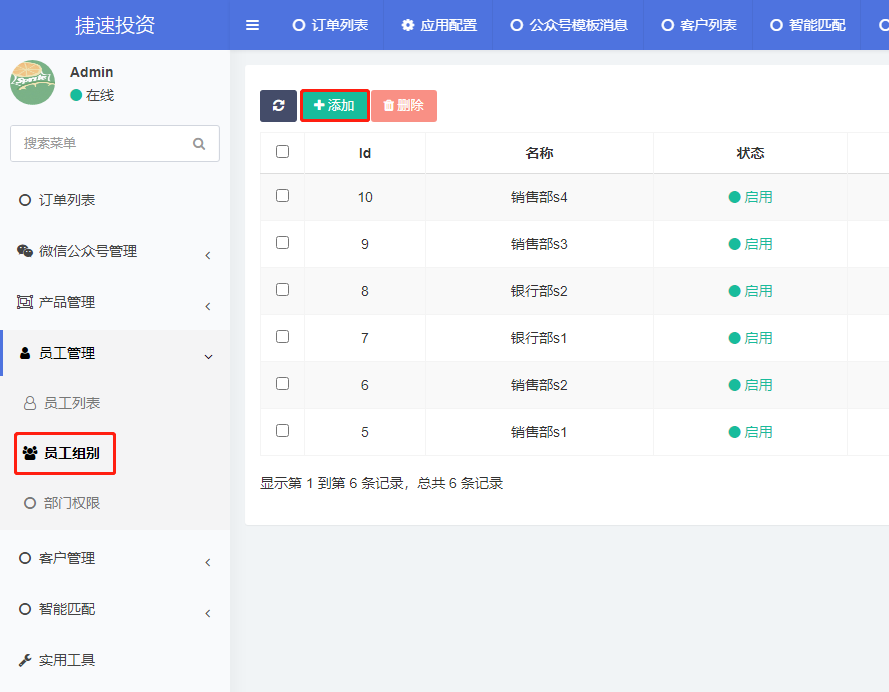Click the green 添加 add button
The width and height of the screenshot is (889, 692).
[x=335, y=105]
